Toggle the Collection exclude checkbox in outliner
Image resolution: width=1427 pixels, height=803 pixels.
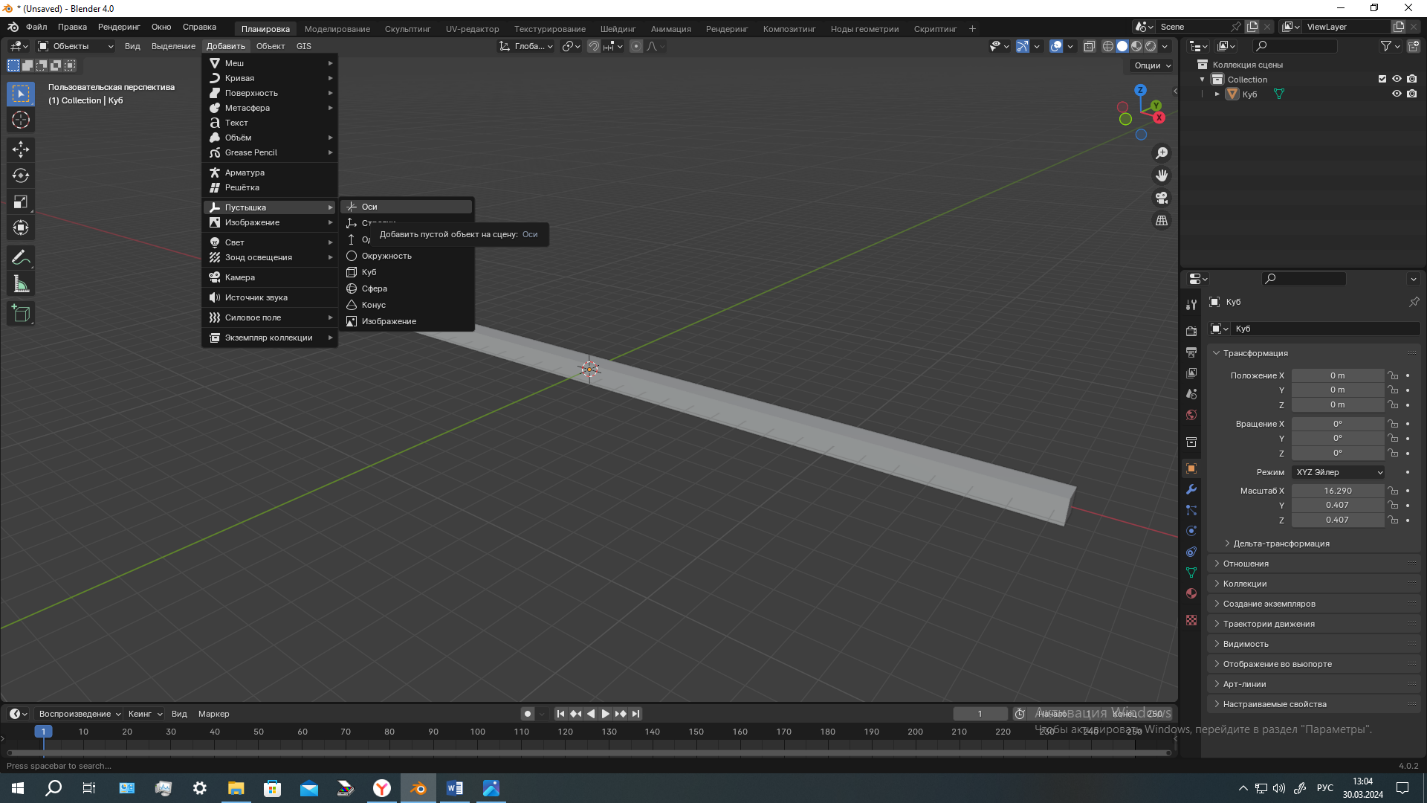[x=1382, y=79]
